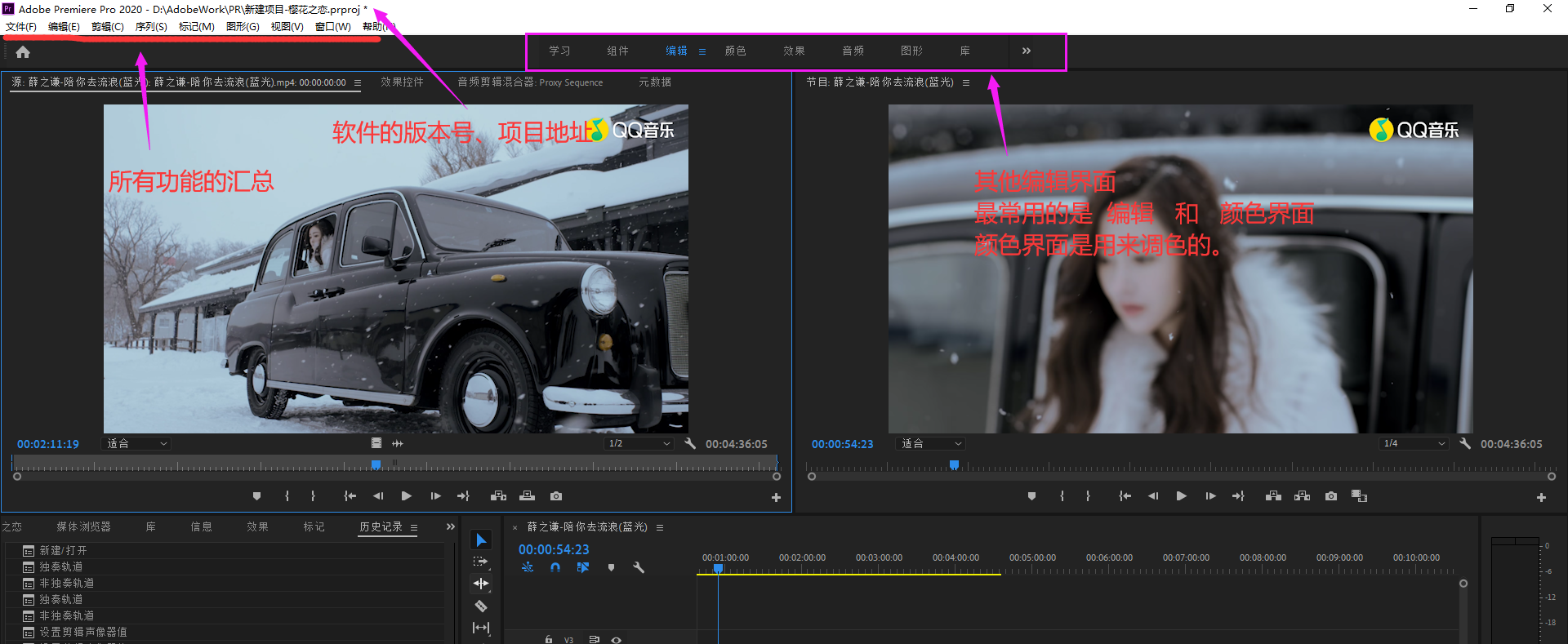
Task: Add marker in timeline panel
Action: point(611,567)
